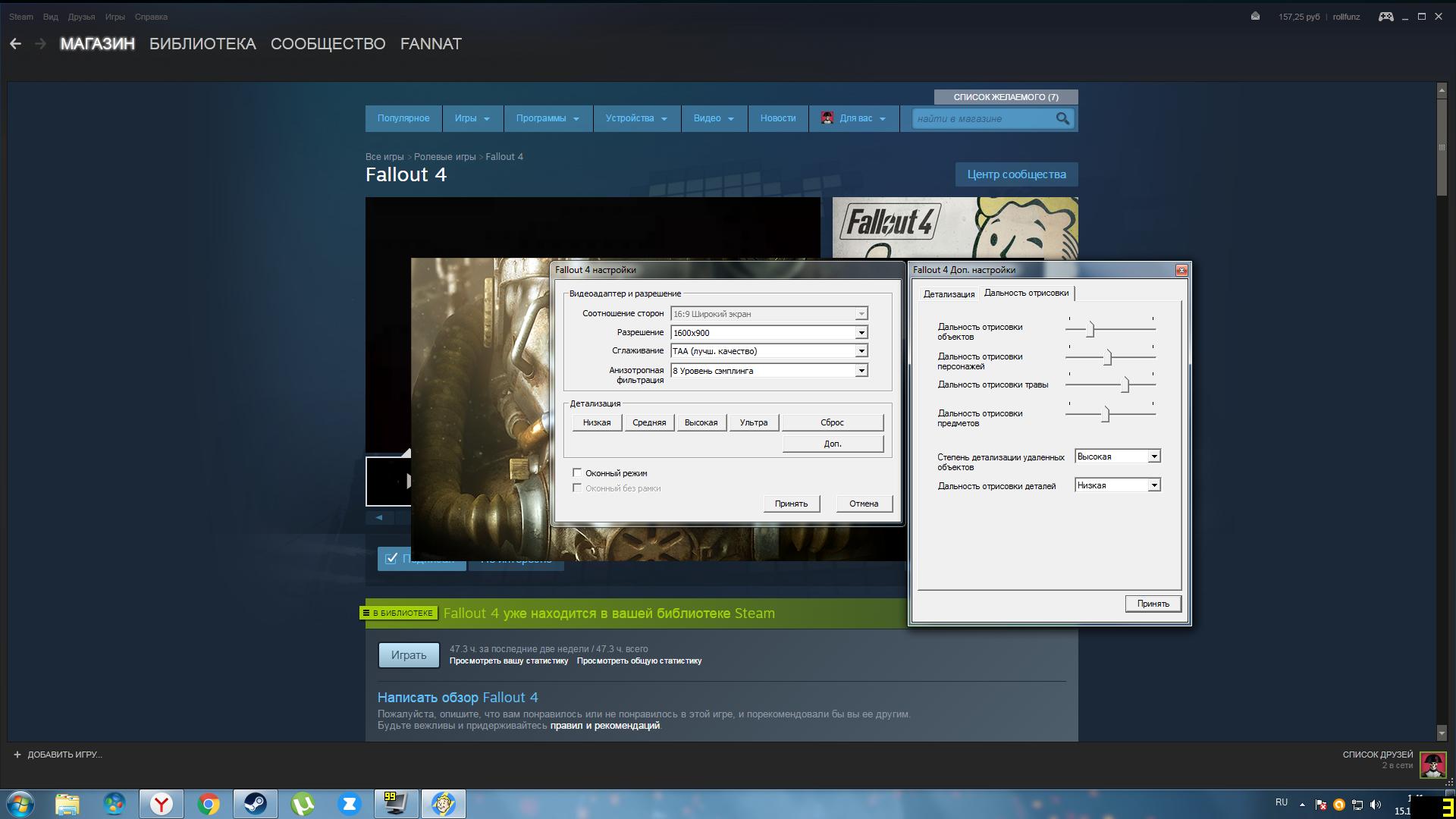The height and width of the screenshot is (819, 1456).
Task: Switch to Steam on the taskbar
Action: (x=256, y=804)
